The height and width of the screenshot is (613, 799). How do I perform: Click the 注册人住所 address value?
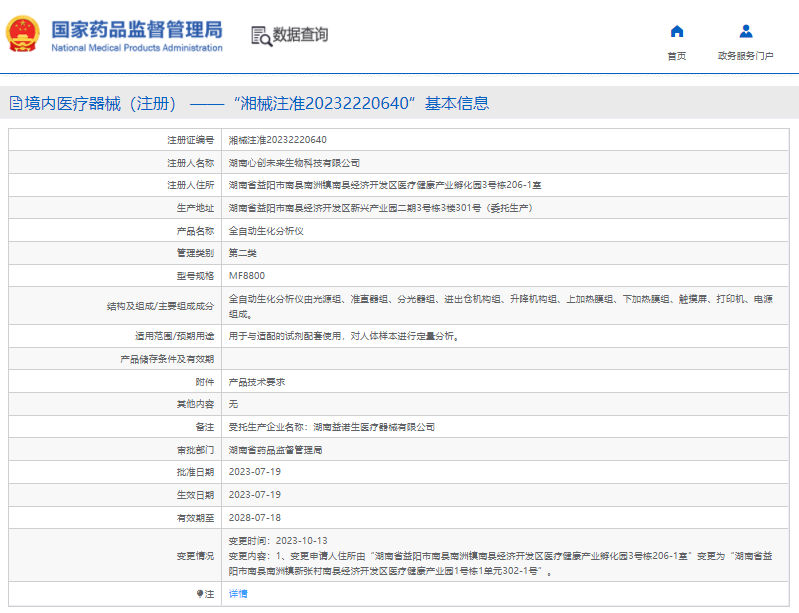click(385, 185)
